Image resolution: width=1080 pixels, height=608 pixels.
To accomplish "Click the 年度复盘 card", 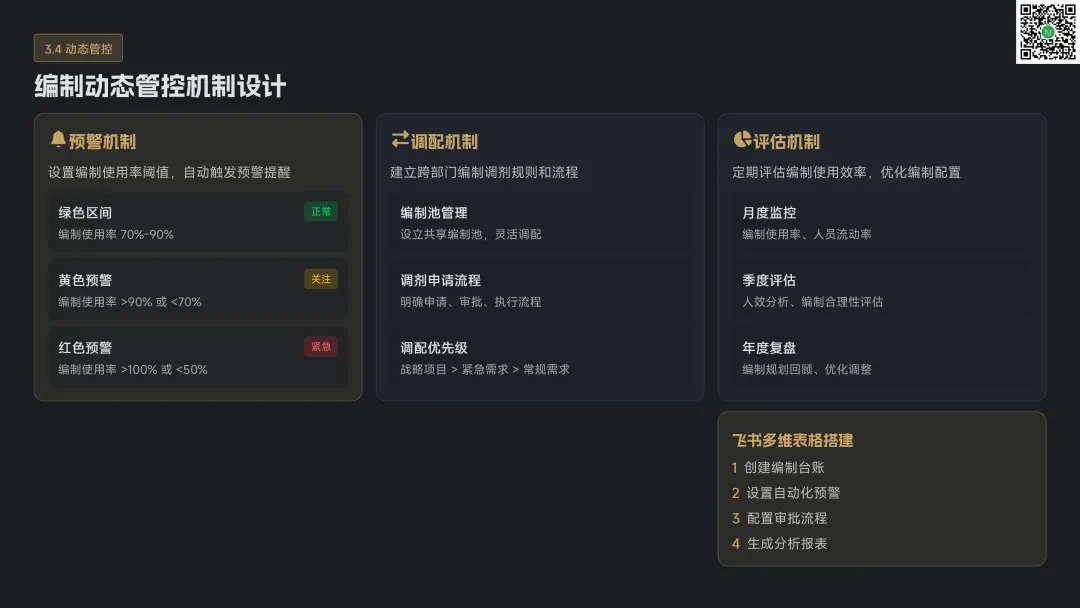I will (x=882, y=358).
